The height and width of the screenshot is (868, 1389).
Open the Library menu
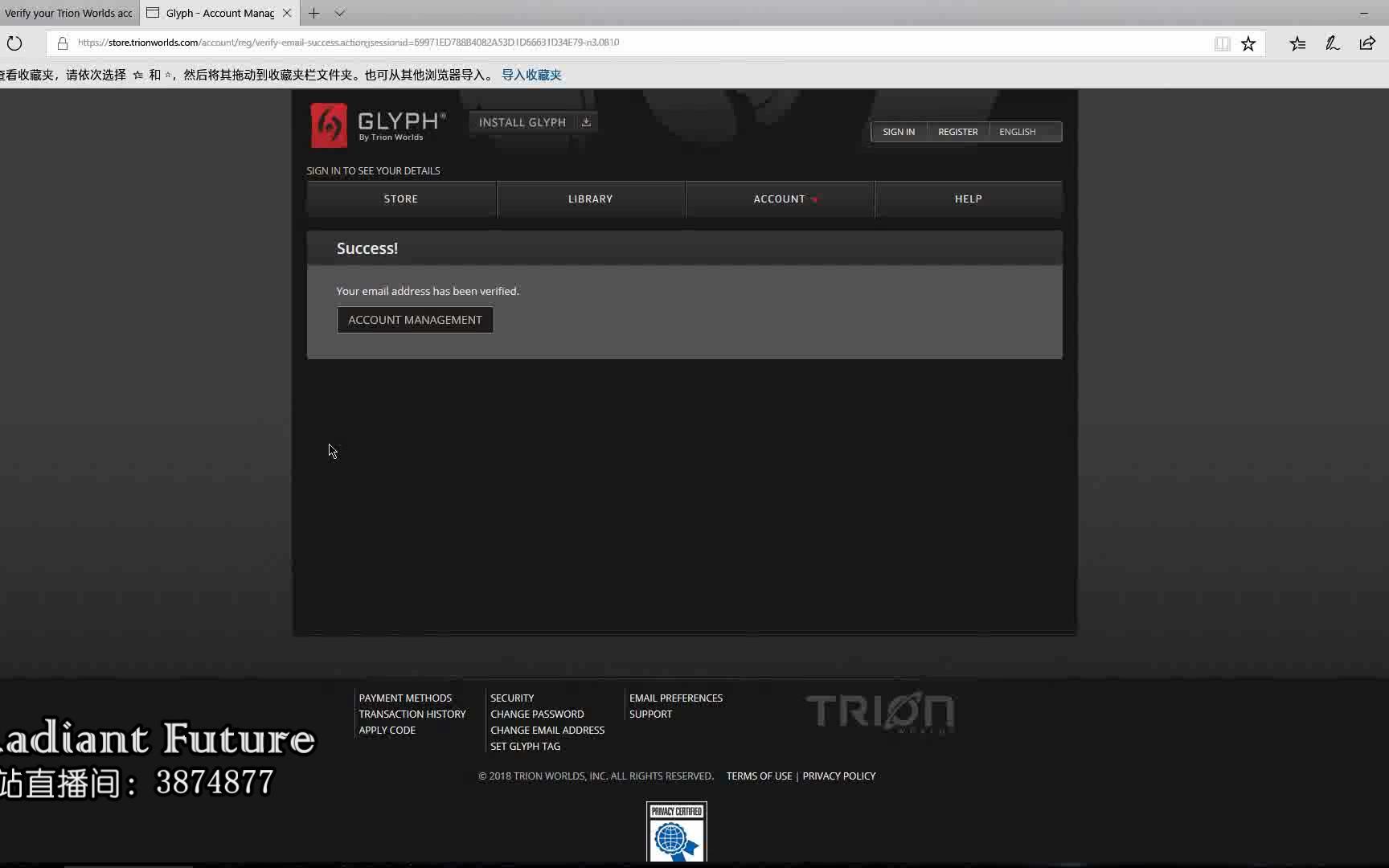tap(591, 199)
